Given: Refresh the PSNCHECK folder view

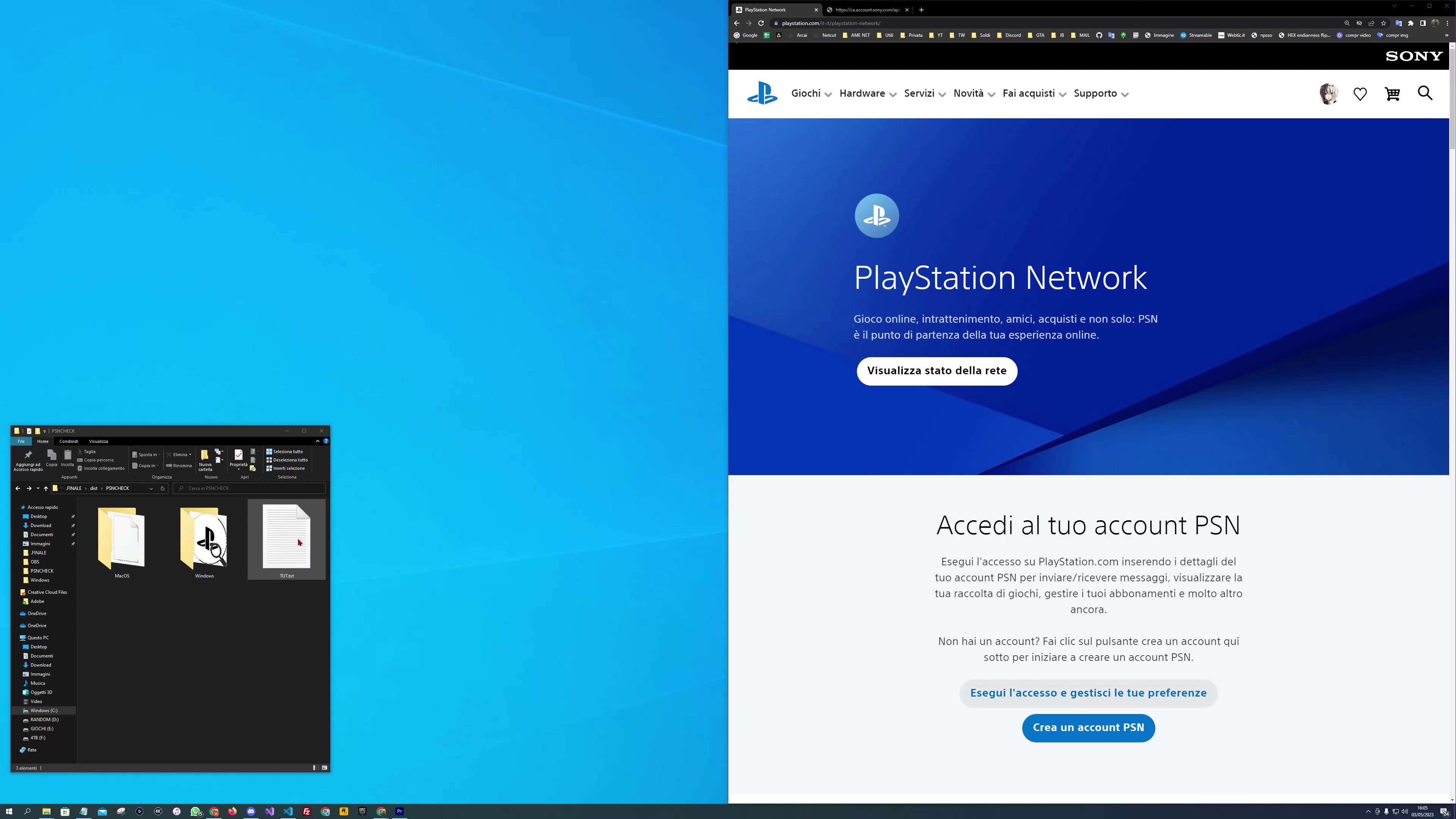Looking at the screenshot, I should point(162,488).
